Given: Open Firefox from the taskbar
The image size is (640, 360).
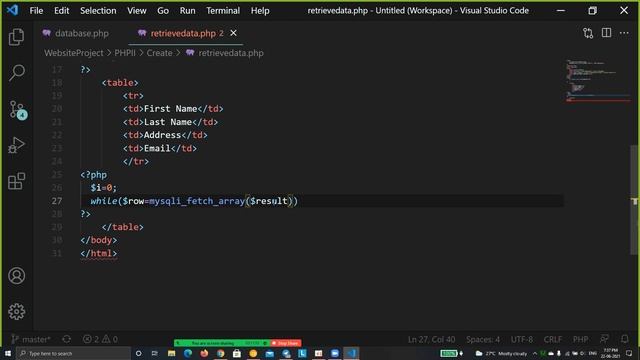Looking at the screenshot, I should pos(204,353).
